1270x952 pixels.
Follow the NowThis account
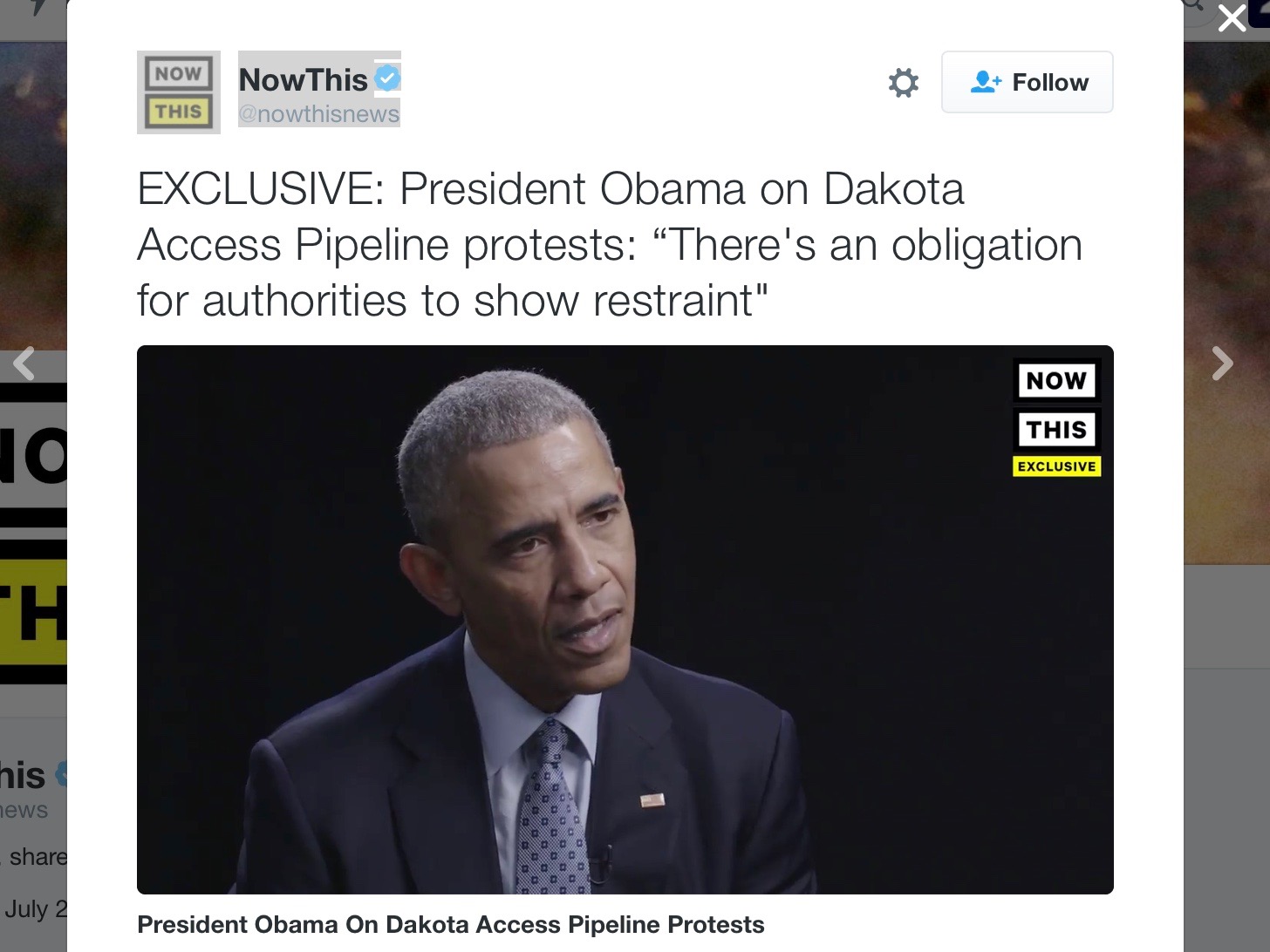click(x=1027, y=82)
